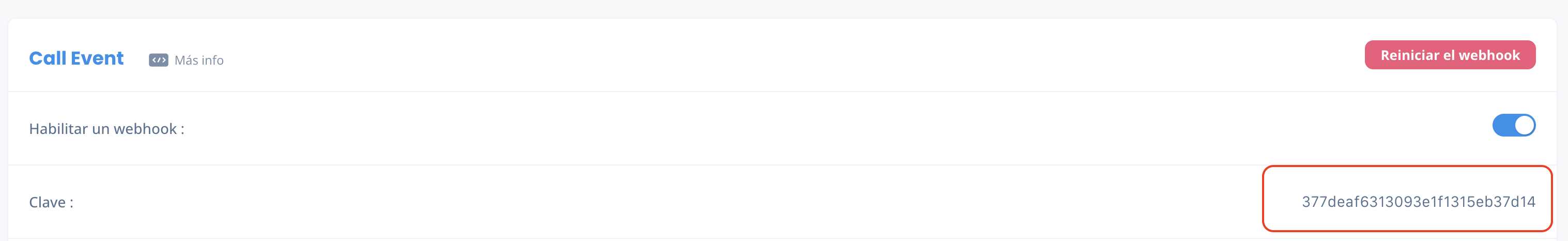Click the Reiniciar el webhook button

(x=1450, y=55)
